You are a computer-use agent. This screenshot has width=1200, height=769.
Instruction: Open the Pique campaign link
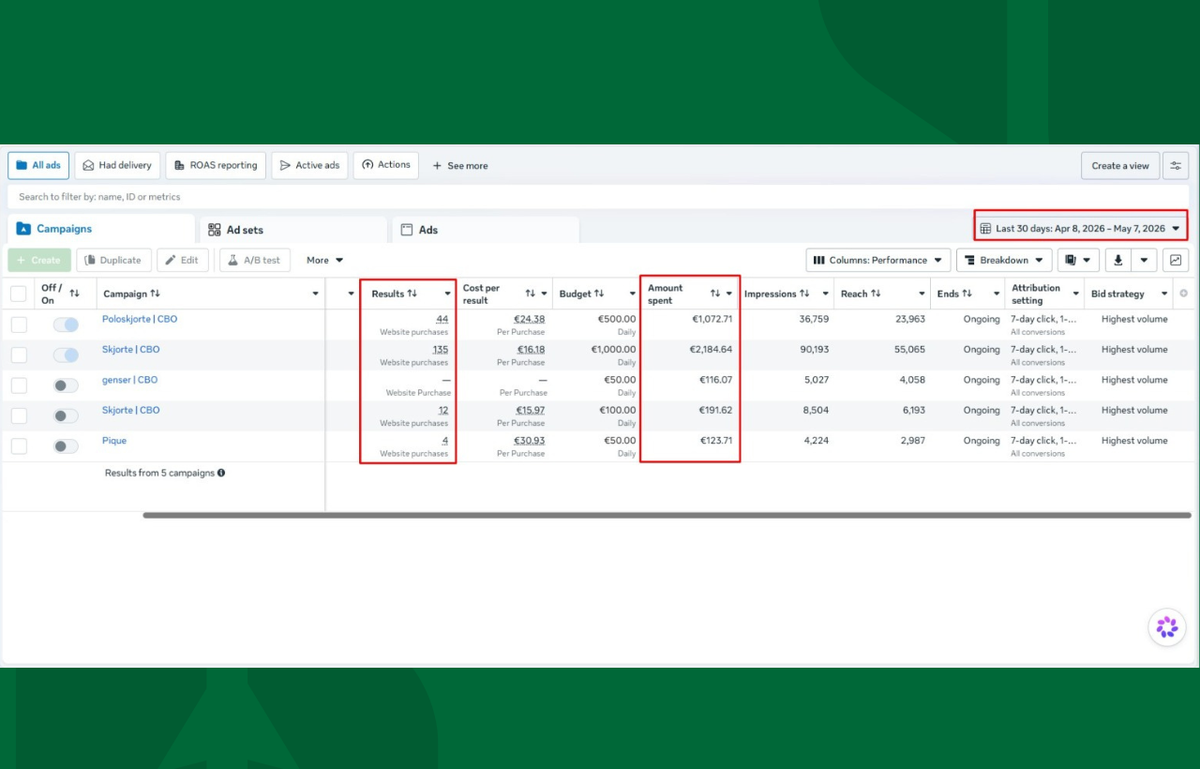click(x=114, y=440)
